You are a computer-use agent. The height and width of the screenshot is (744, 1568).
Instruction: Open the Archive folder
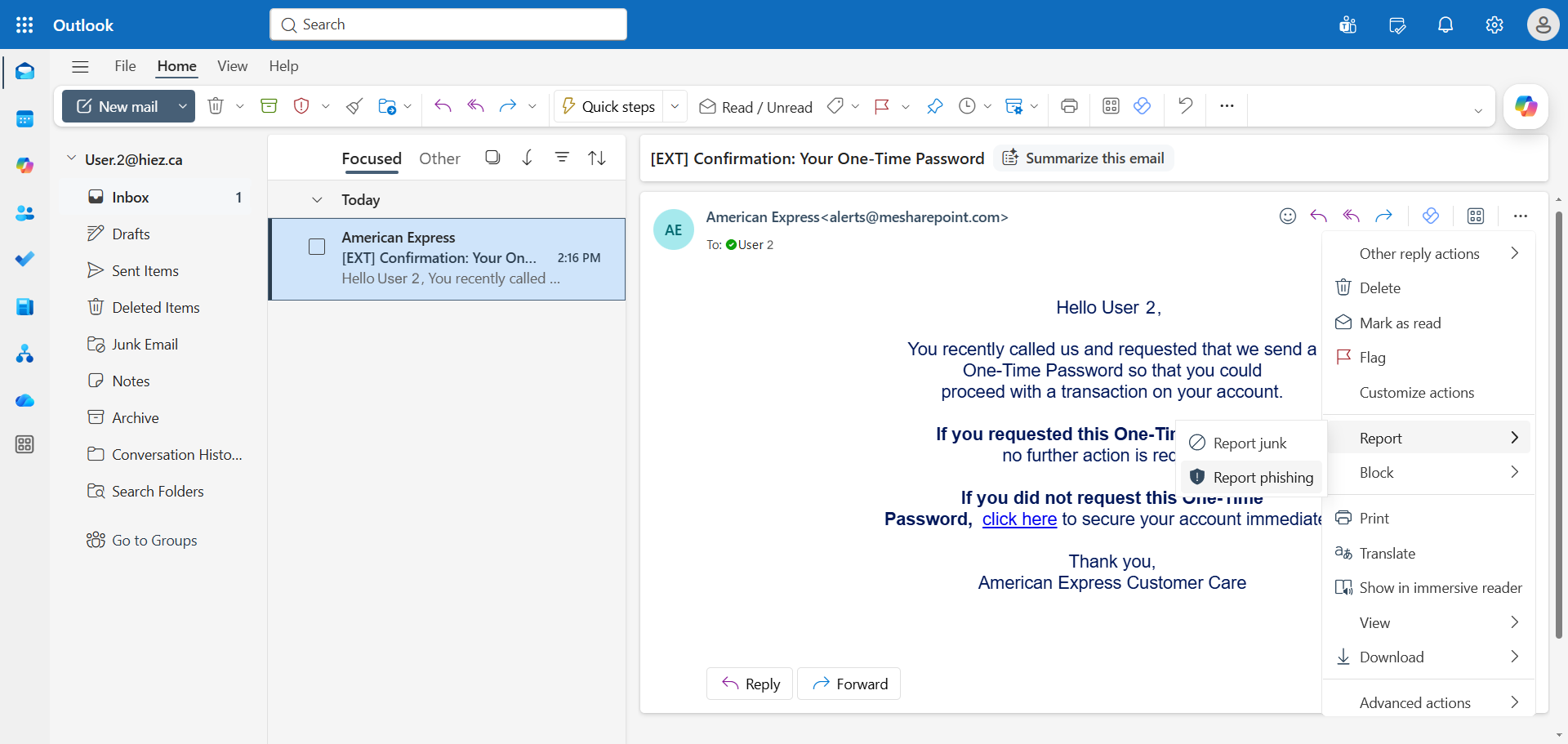tap(155, 418)
